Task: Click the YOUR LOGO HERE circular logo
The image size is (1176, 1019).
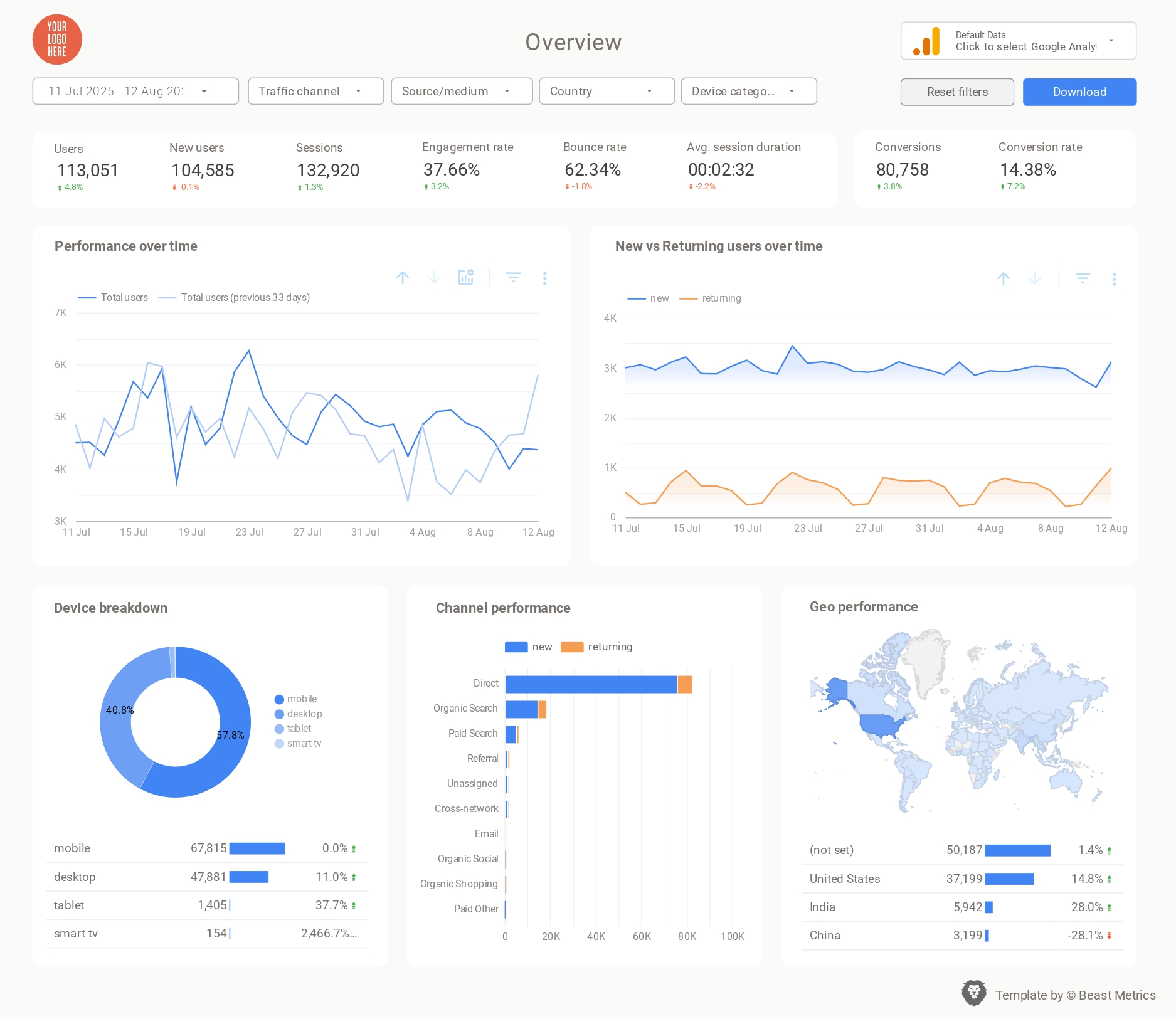Action: (x=57, y=40)
